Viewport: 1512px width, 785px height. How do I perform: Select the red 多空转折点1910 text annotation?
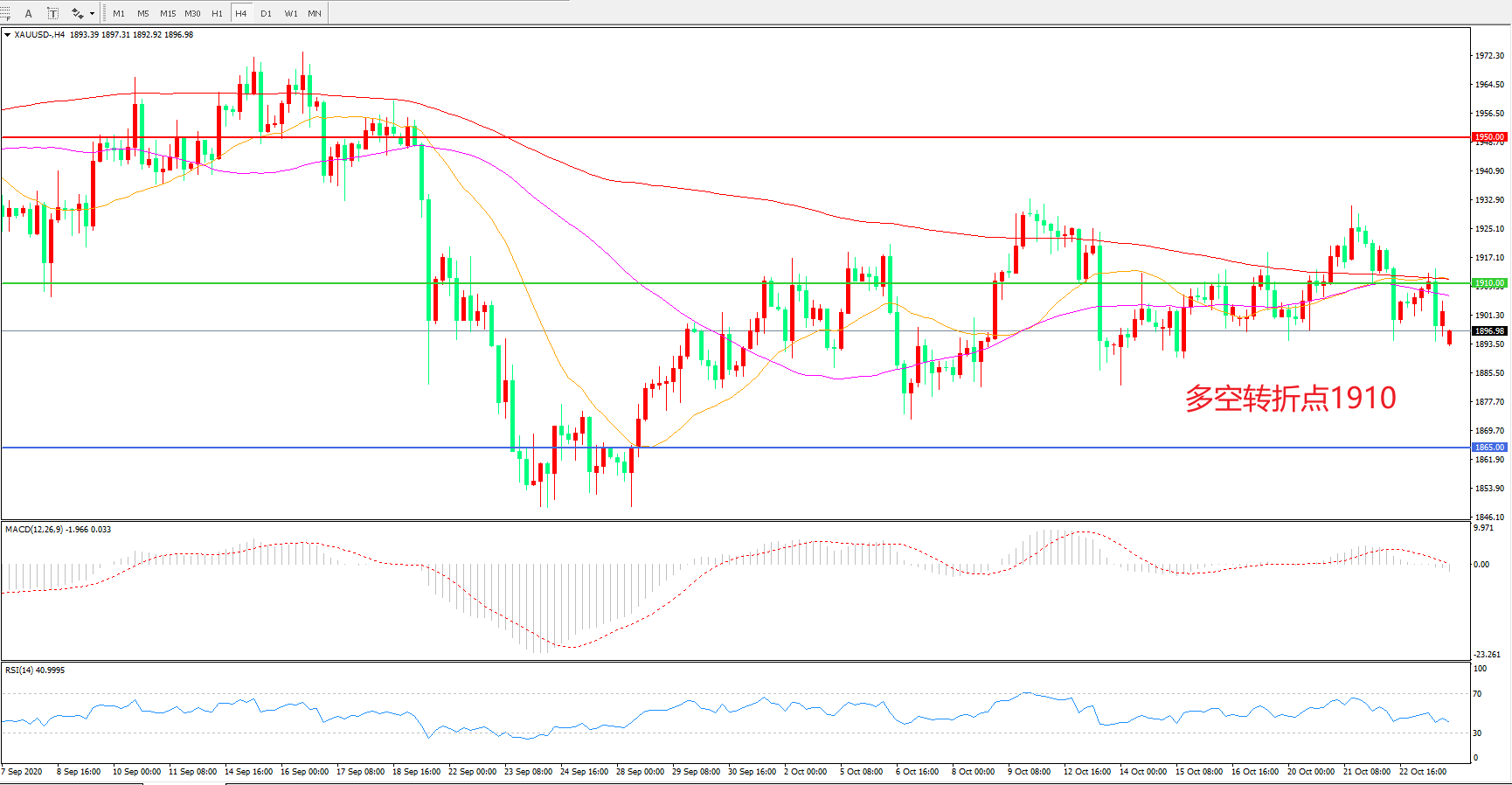(x=1290, y=399)
